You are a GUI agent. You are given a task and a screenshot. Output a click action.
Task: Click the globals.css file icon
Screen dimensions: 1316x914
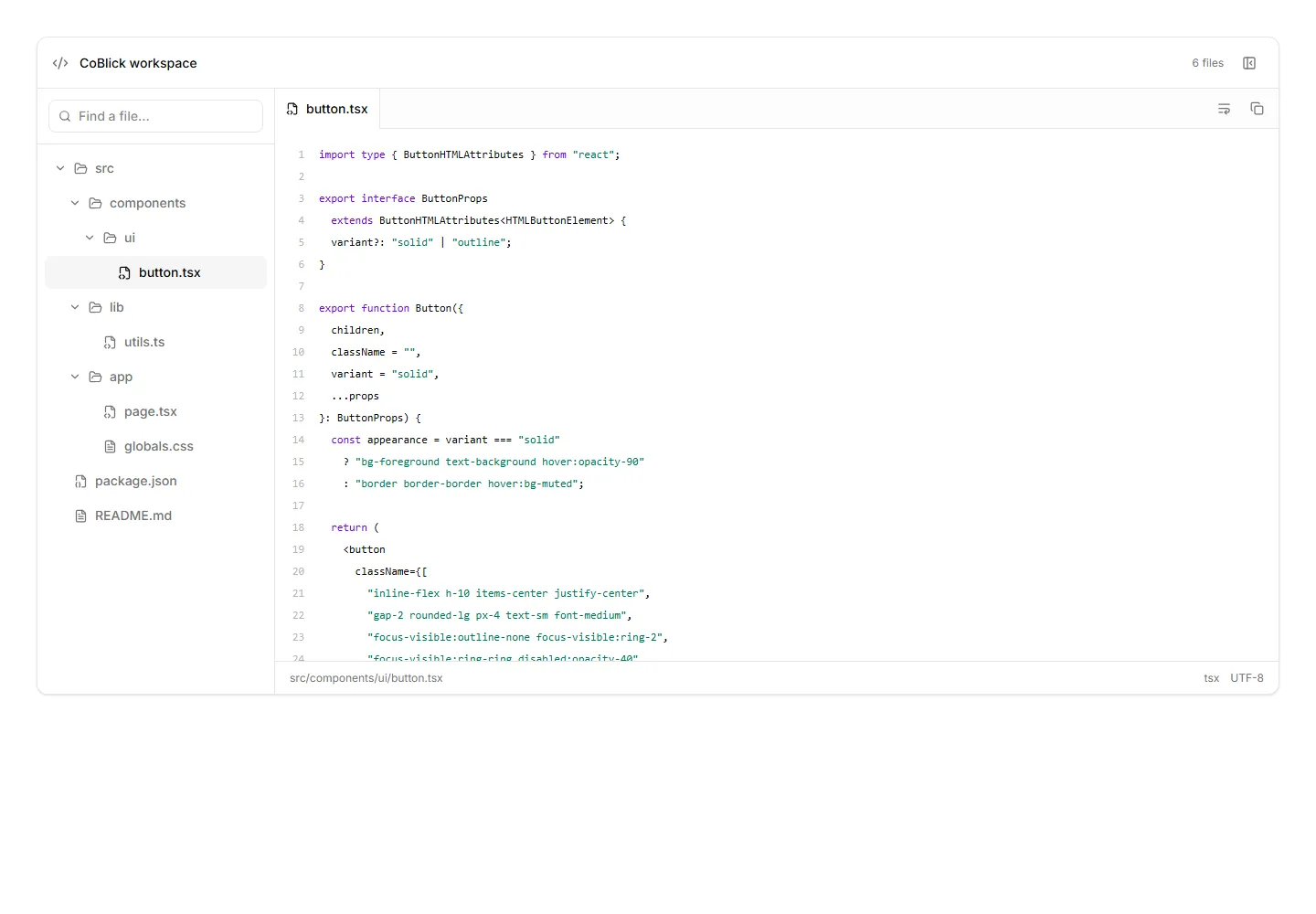[x=110, y=446]
